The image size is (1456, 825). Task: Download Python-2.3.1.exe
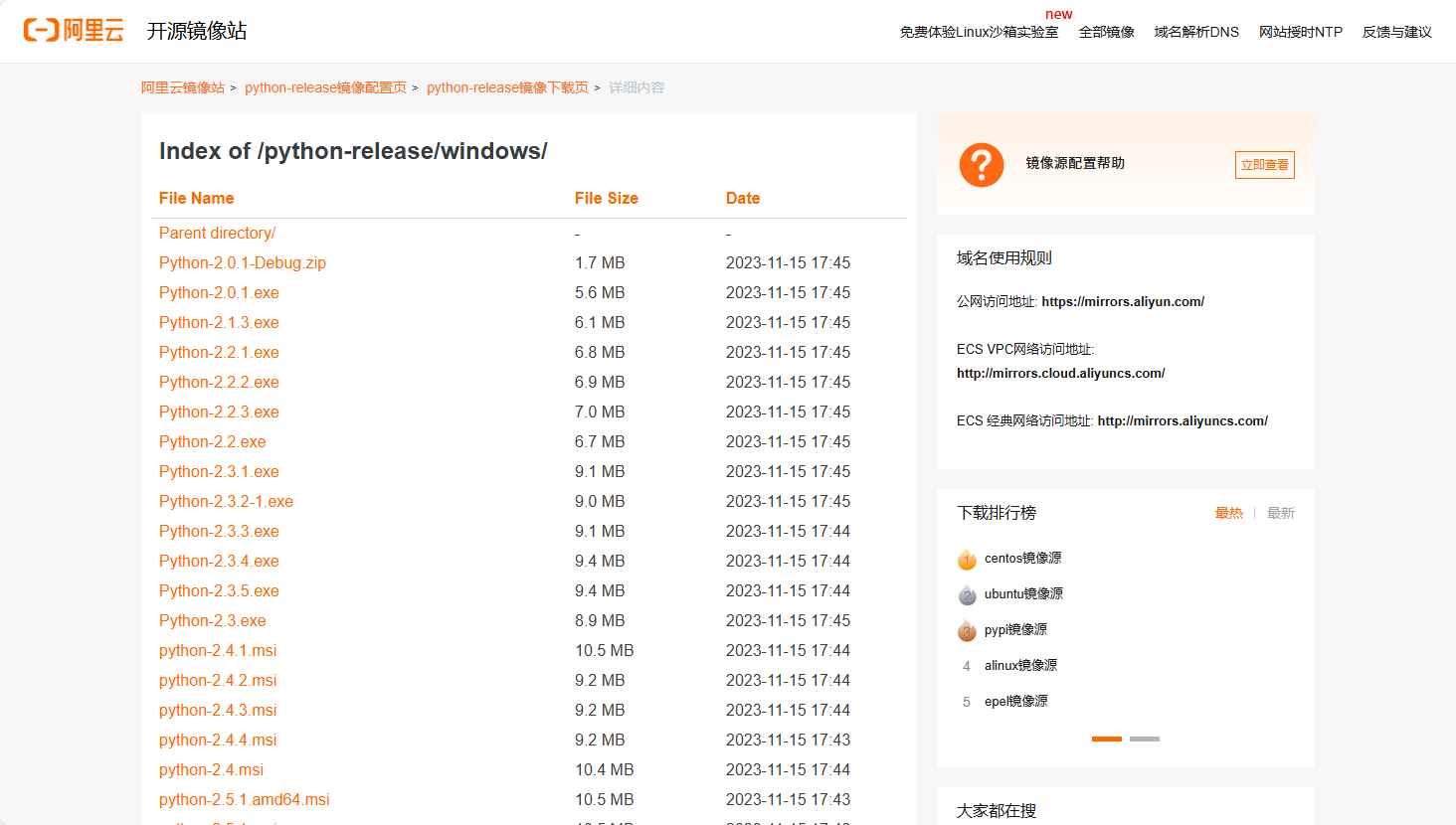point(219,471)
